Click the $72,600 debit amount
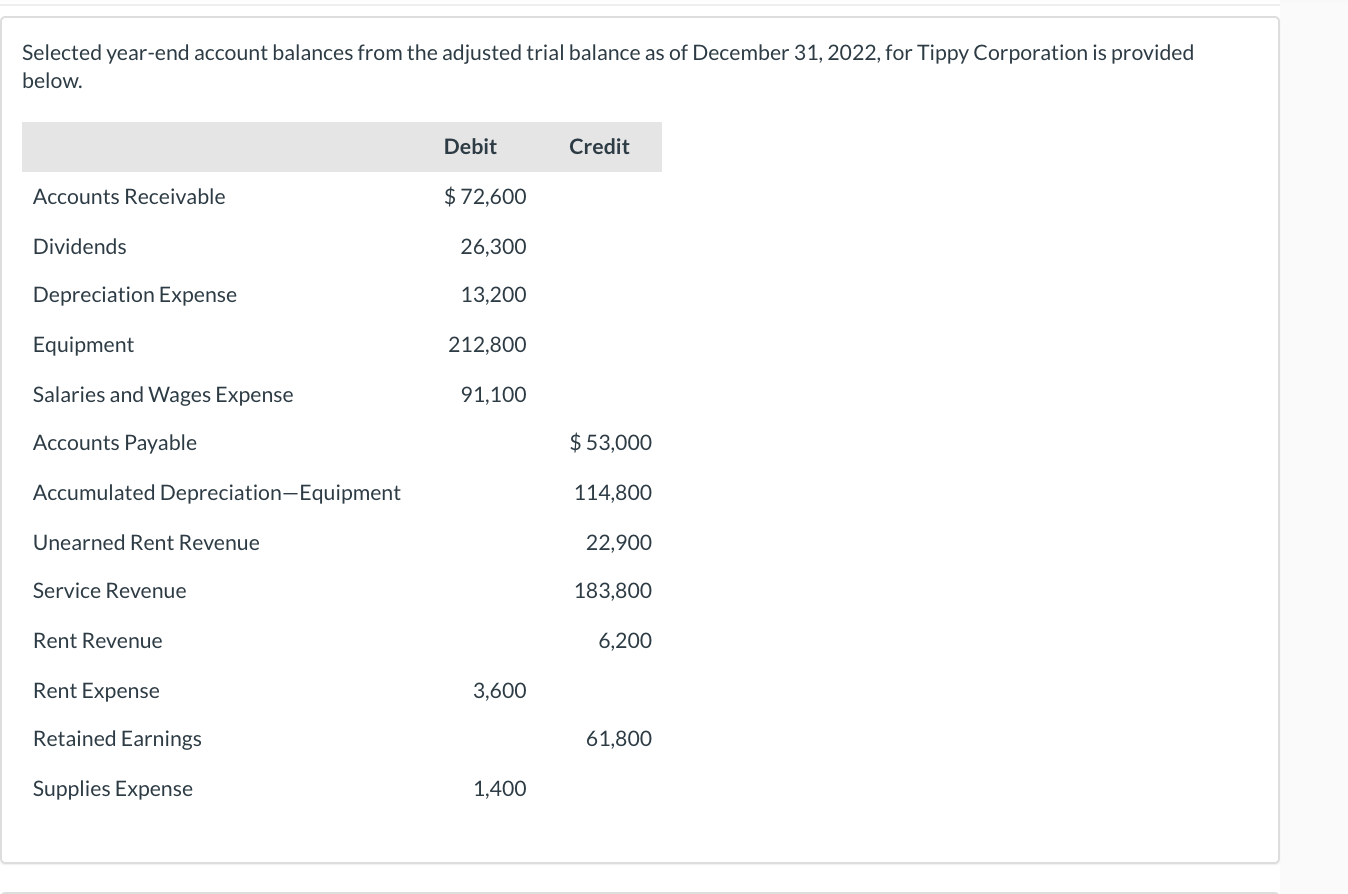 (x=484, y=196)
